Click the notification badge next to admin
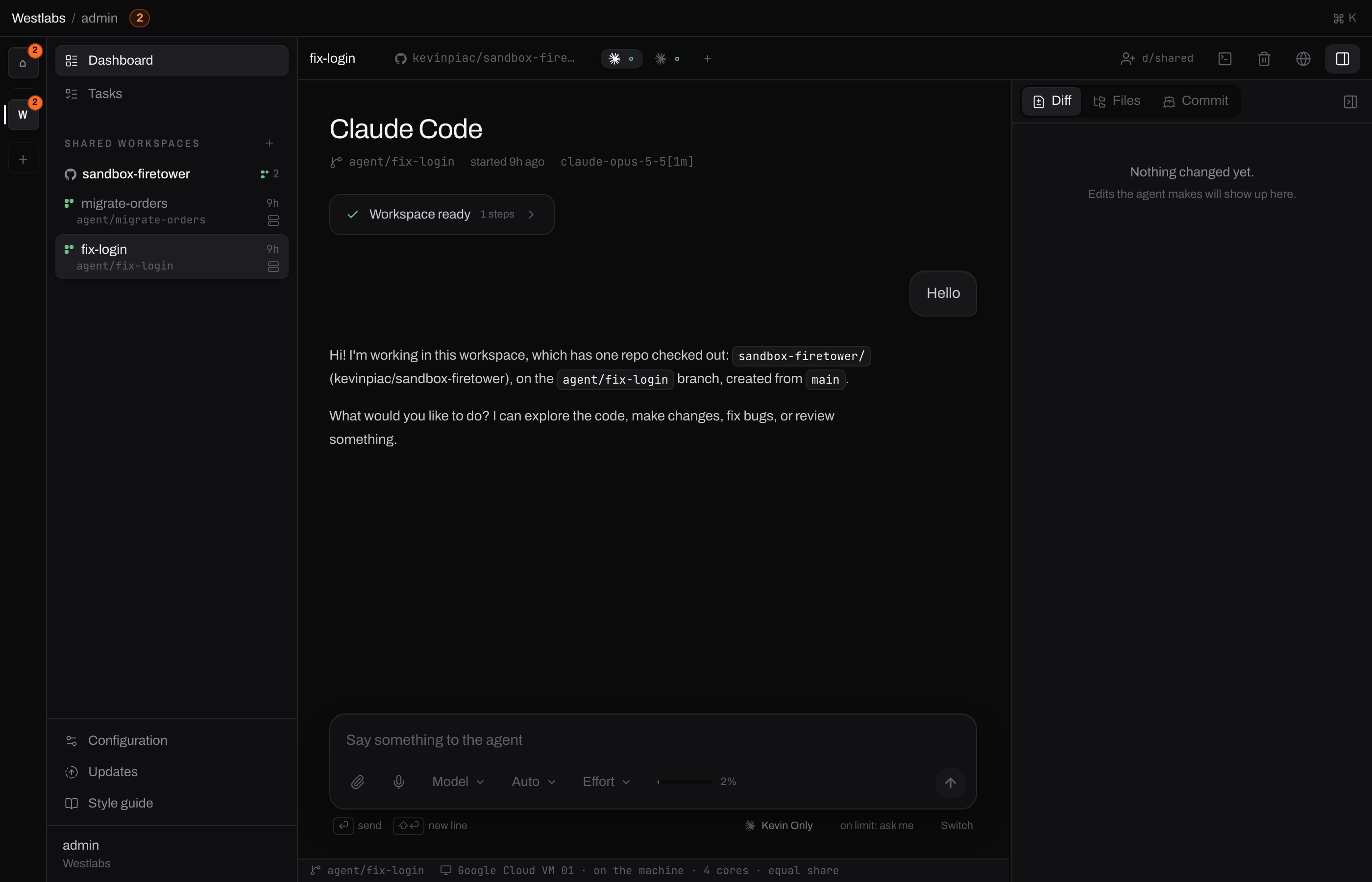Screen dimensions: 1372x882 (139, 18)
